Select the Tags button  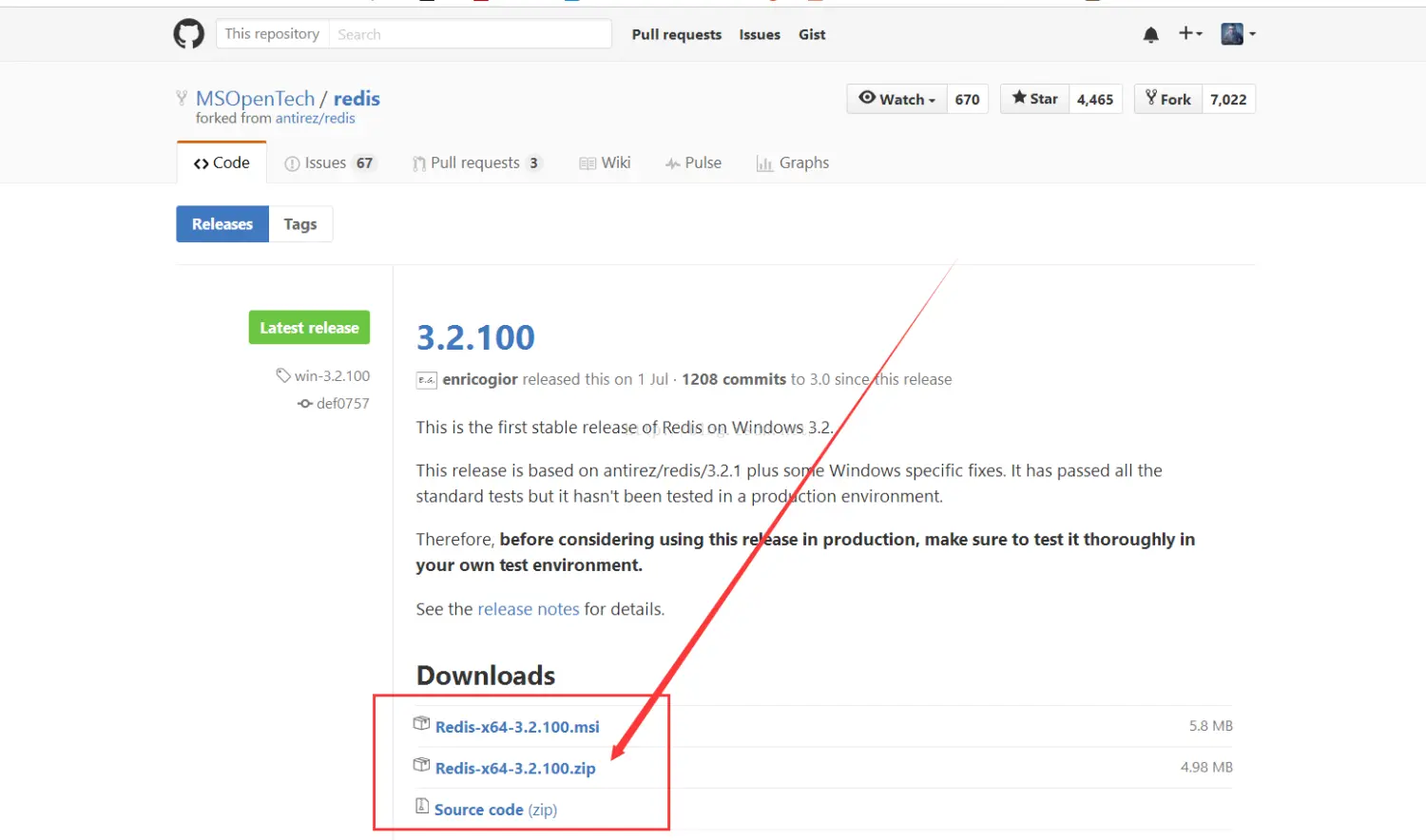(300, 224)
